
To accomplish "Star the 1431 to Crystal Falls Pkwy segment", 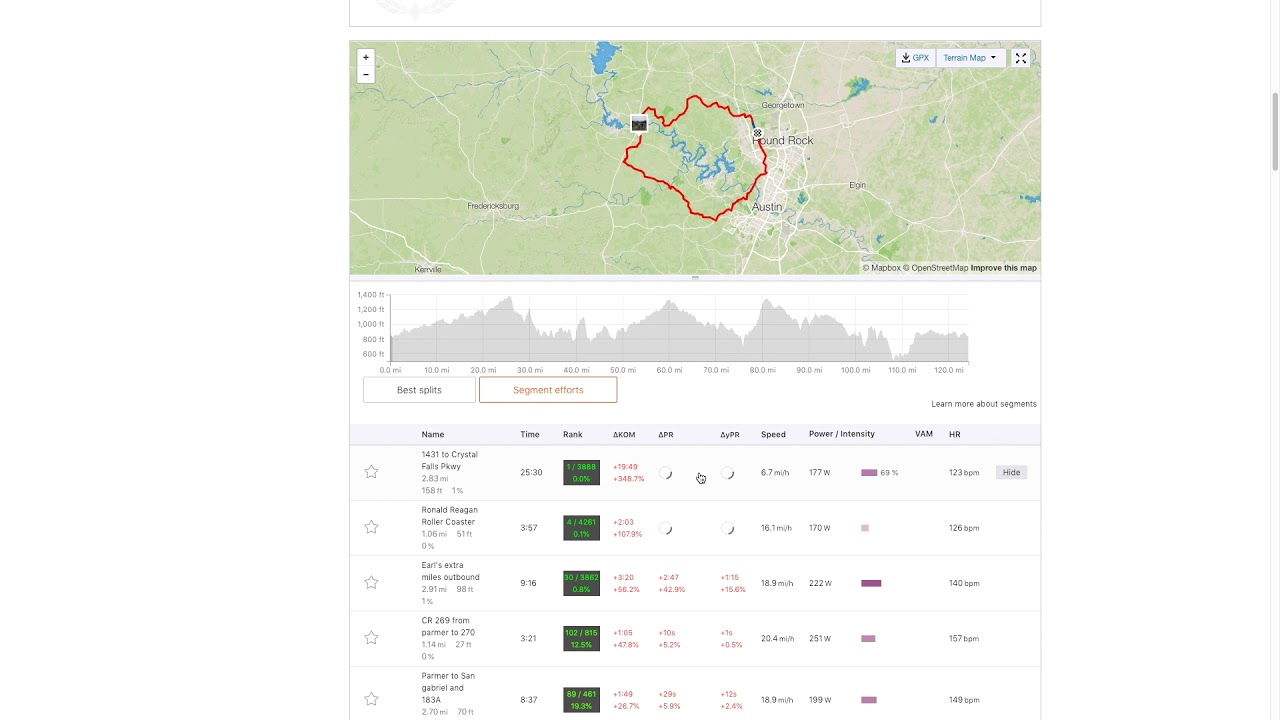I will point(371,472).
